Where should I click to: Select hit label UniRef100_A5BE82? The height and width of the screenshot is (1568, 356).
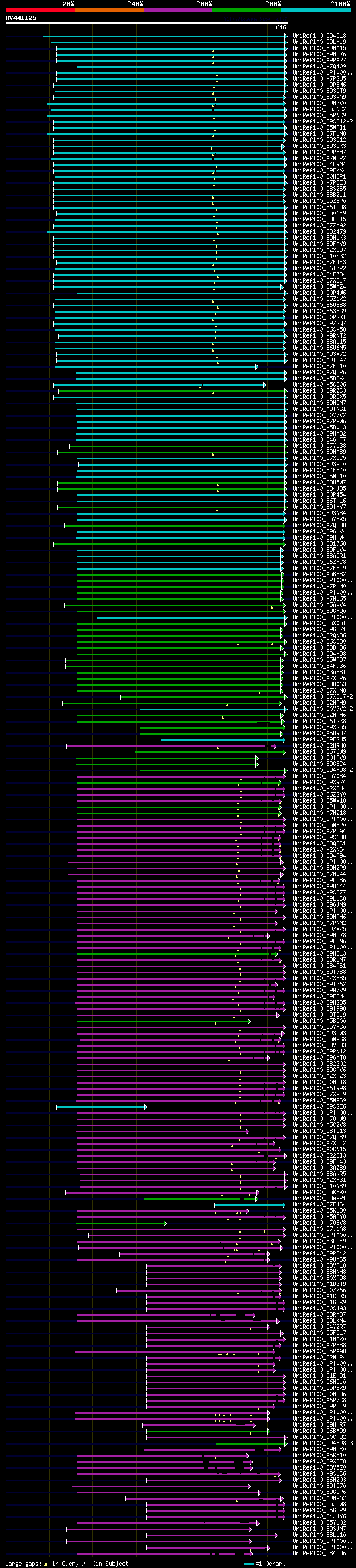click(x=319, y=574)
